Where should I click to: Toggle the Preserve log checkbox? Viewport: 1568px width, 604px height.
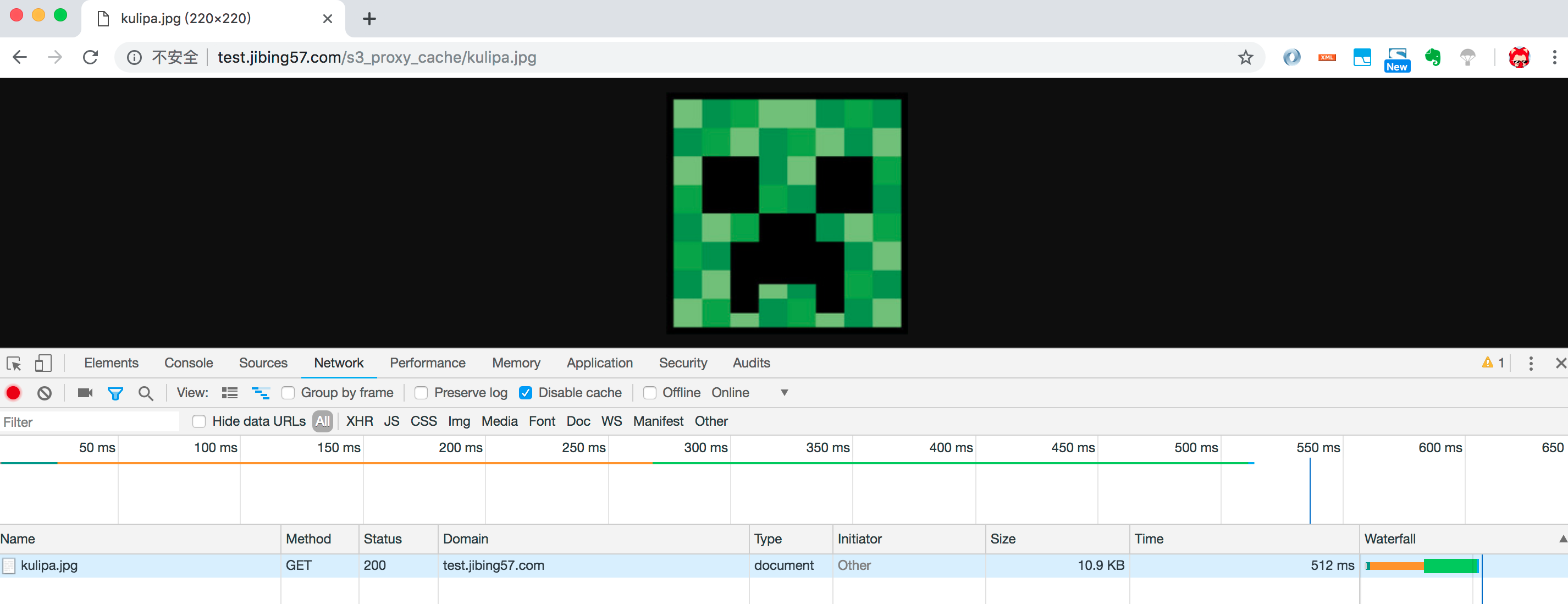[420, 393]
